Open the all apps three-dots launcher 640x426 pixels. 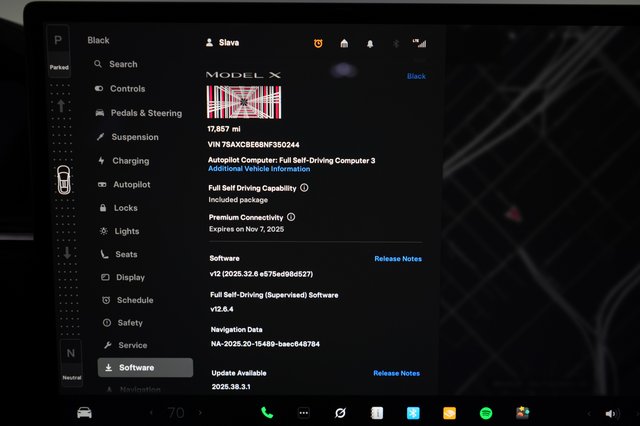[304, 413]
